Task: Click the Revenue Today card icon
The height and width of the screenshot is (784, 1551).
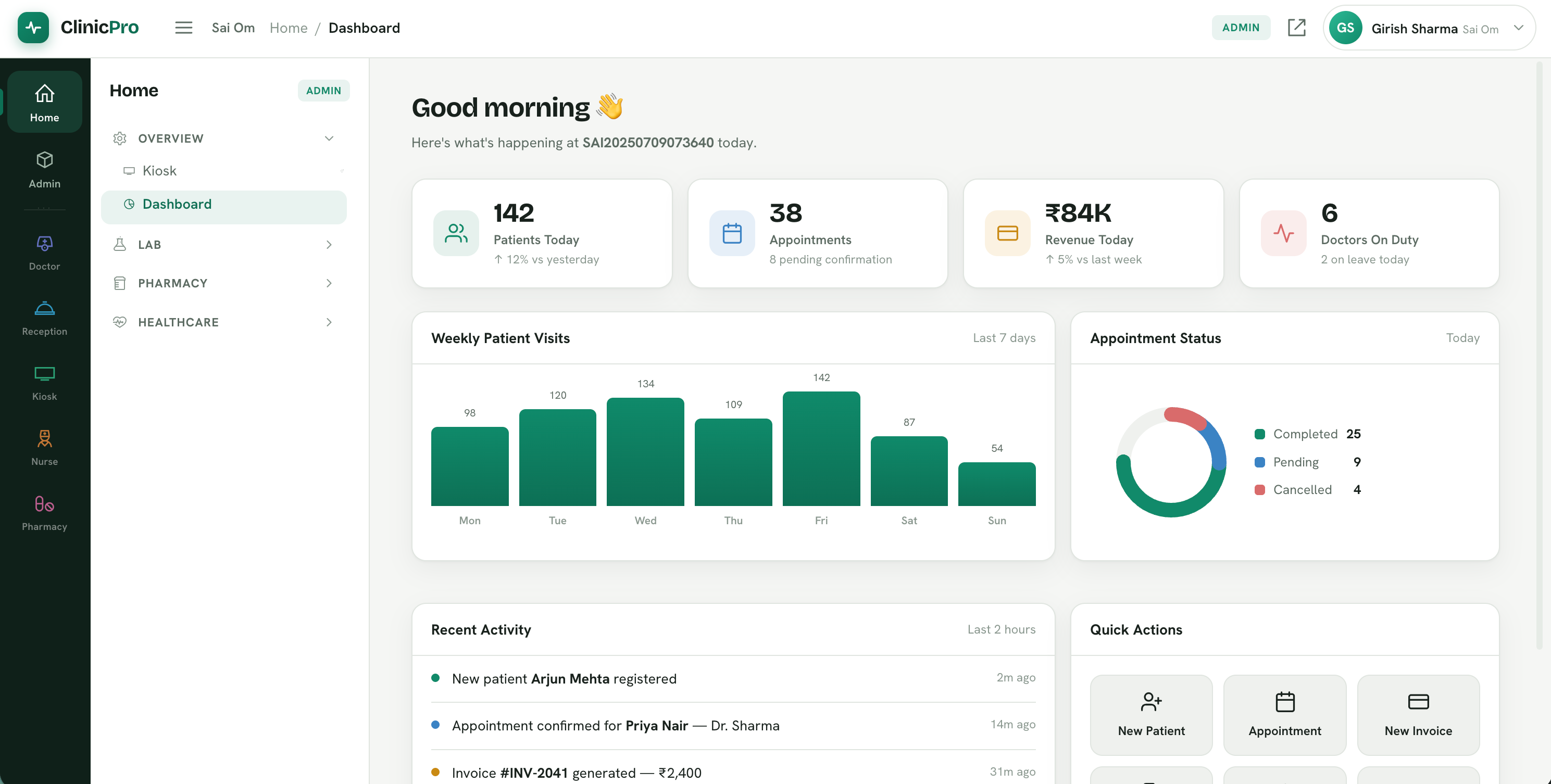Action: pos(1007,233)
